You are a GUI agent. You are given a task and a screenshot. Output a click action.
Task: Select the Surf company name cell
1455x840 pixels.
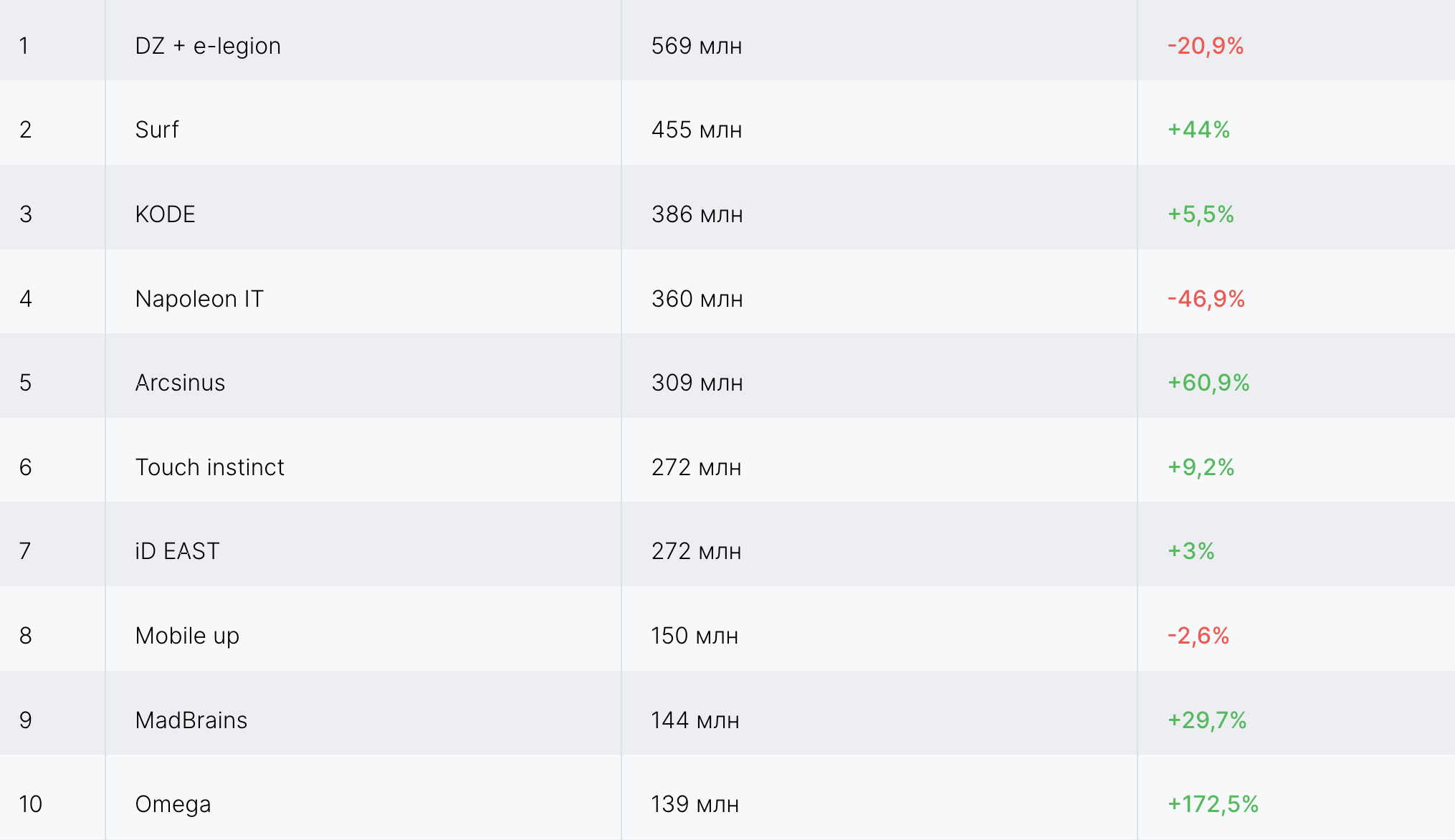(x=157, y=130)
